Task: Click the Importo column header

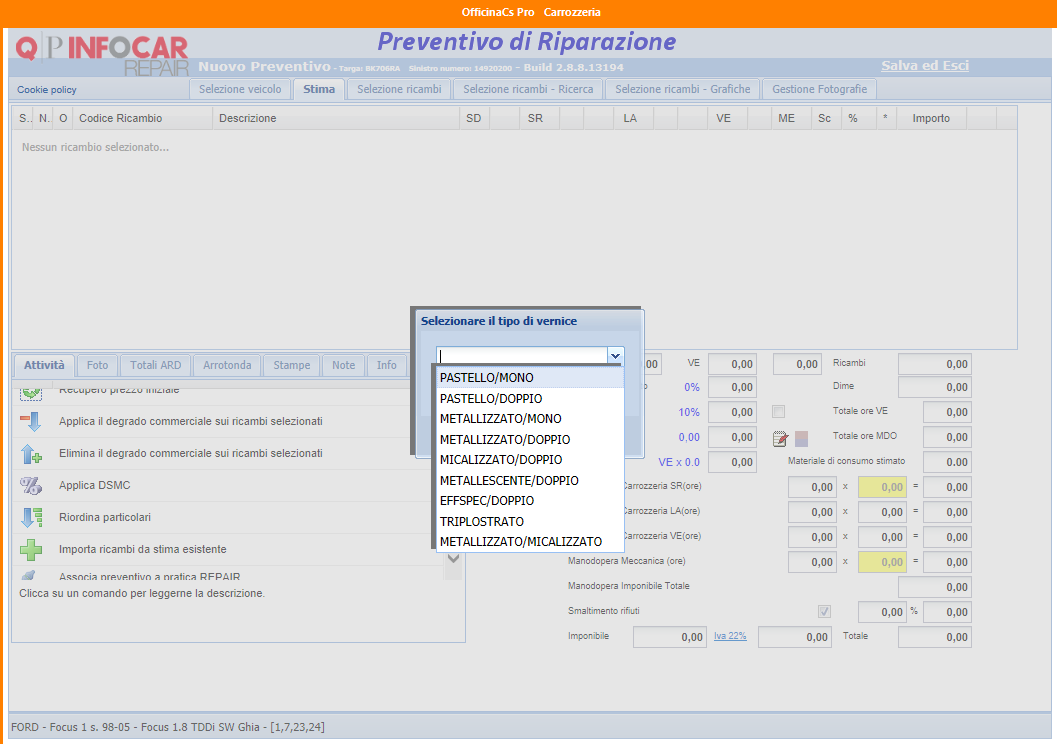Action: click(x=931, y=118)
